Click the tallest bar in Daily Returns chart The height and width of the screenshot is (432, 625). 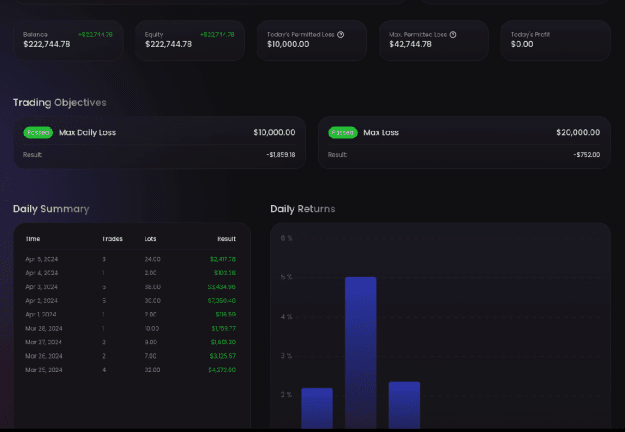(x=361, y=353)
